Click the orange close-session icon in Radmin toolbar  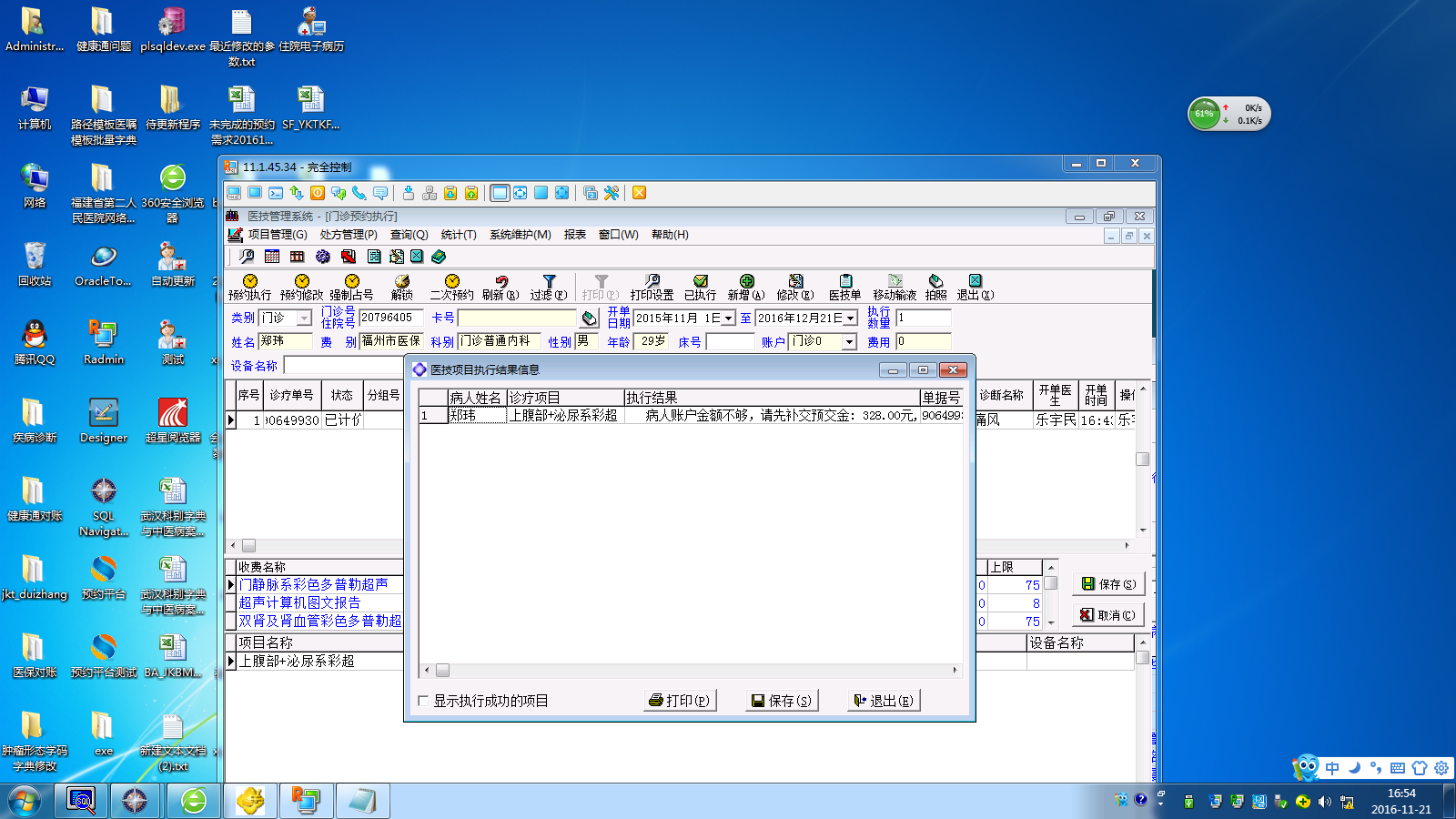point(640,193)
